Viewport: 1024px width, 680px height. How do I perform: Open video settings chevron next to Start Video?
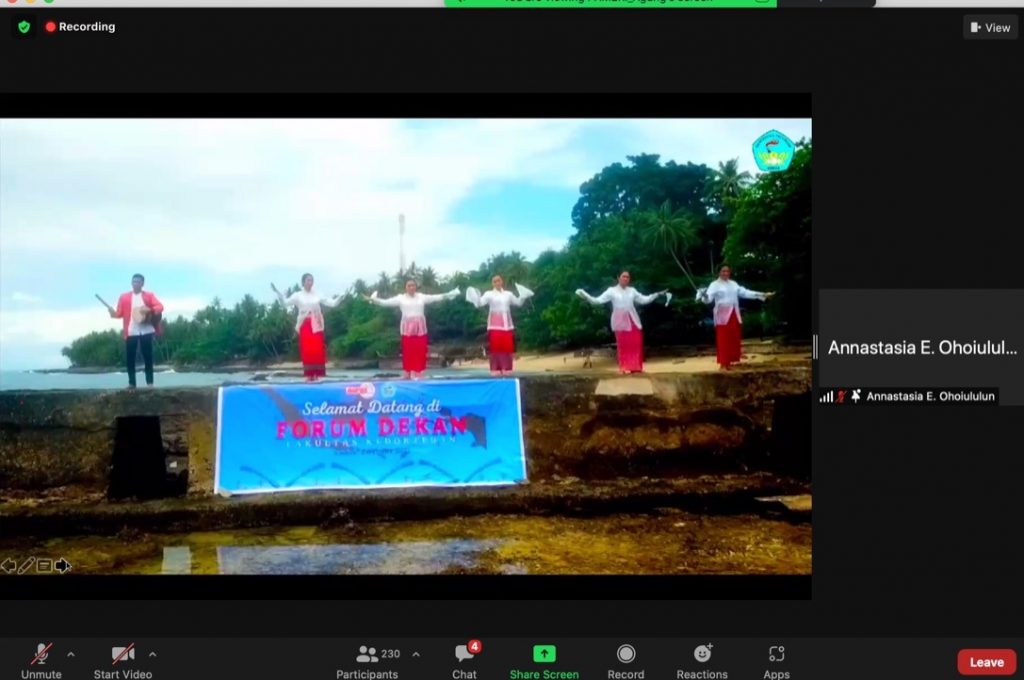(x=152, y=654)
